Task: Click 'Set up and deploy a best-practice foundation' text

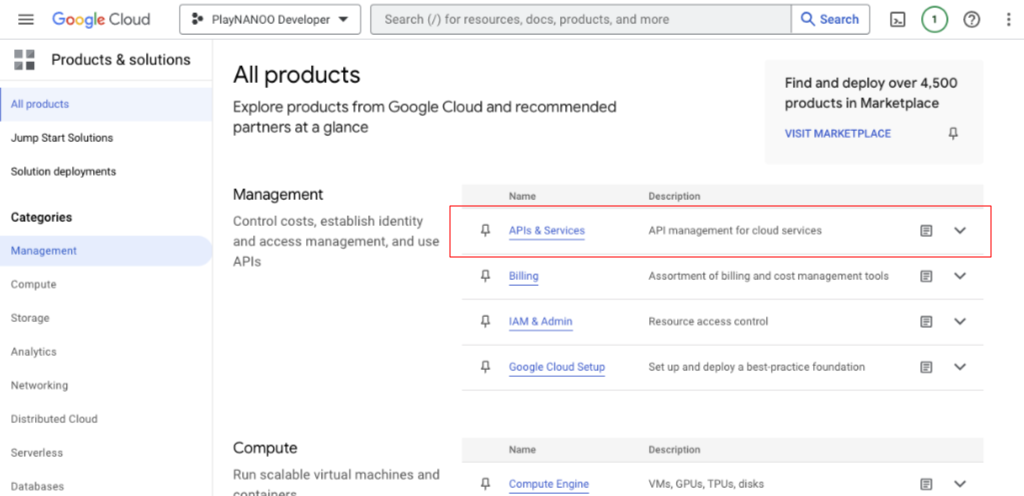Action: (756, 367)
